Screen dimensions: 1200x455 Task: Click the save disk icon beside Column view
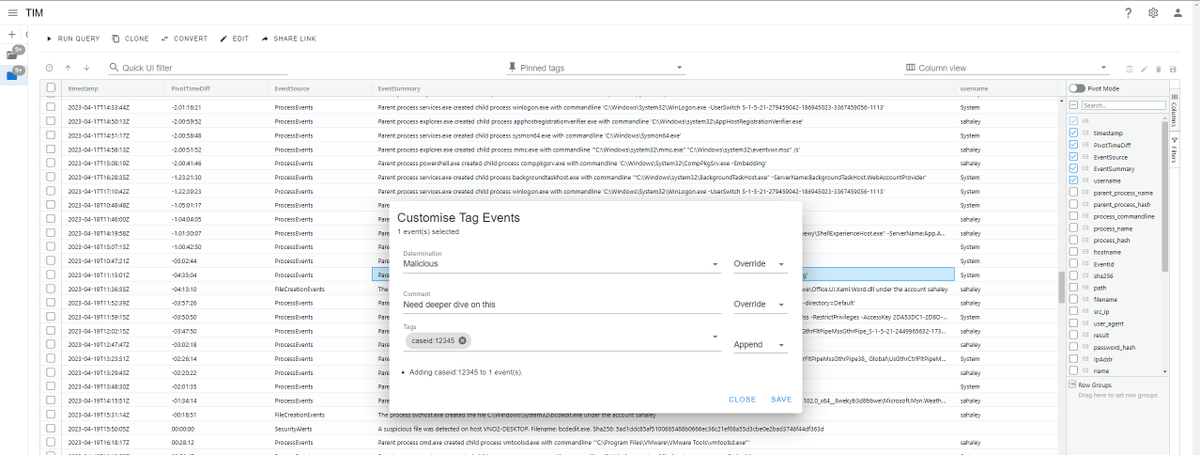click(x=1171, y=68)
